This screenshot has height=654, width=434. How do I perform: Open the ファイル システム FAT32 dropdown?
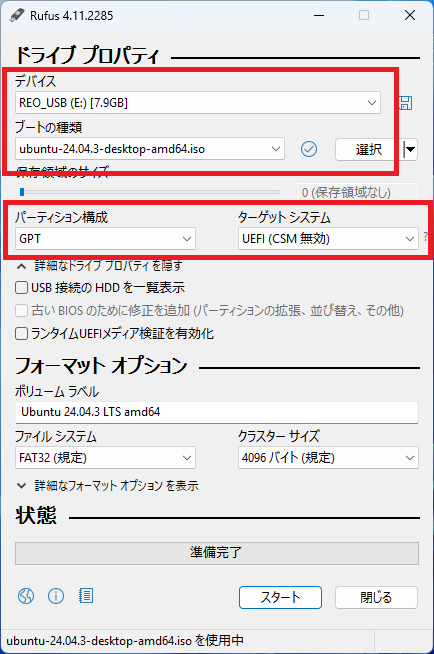point(105,458)
